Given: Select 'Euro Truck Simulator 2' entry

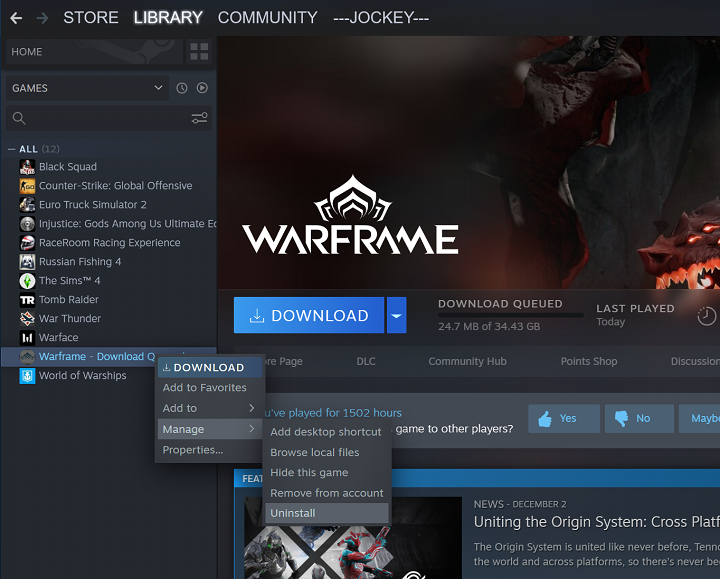Looking at the screenshot, I should point(93,205).
